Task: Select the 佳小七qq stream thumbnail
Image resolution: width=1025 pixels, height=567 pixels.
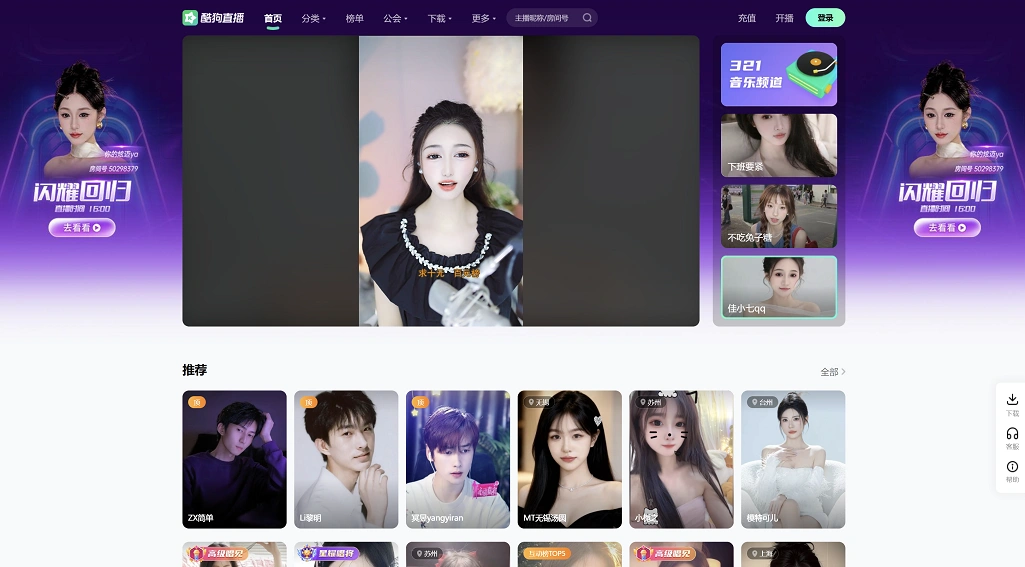Action: [x=778, y=287]
